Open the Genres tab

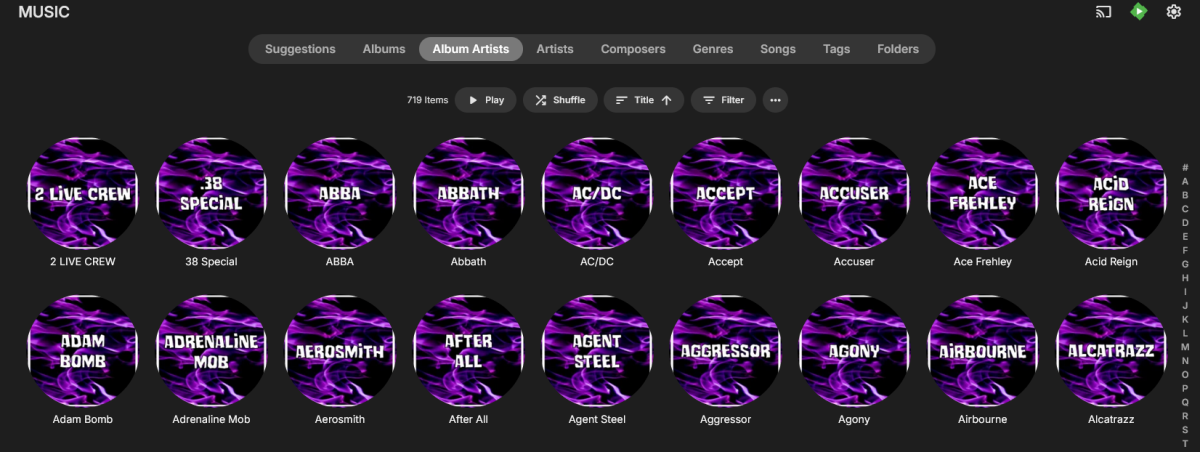pos(713,49)
